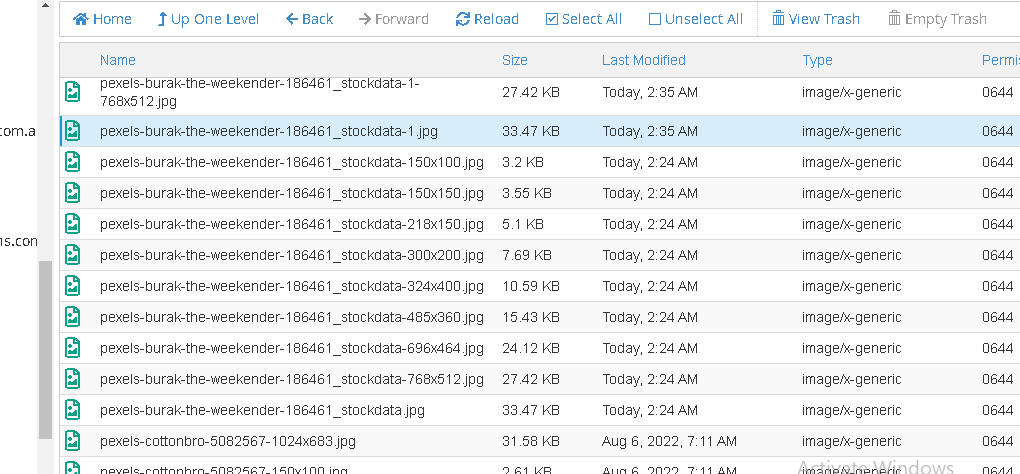Sort by Last Modified column header
Screen dimensions: 1020x474
pos(643,60)
